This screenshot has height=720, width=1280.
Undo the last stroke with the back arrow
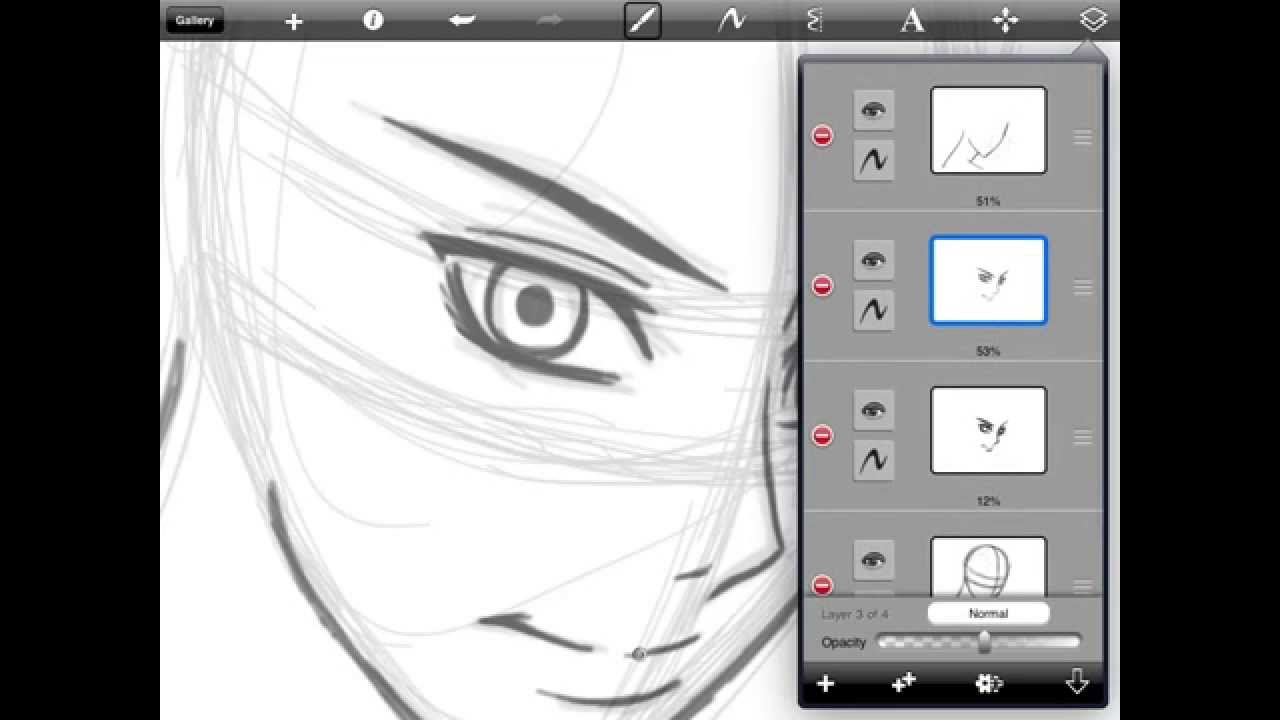tap(462, 20)
